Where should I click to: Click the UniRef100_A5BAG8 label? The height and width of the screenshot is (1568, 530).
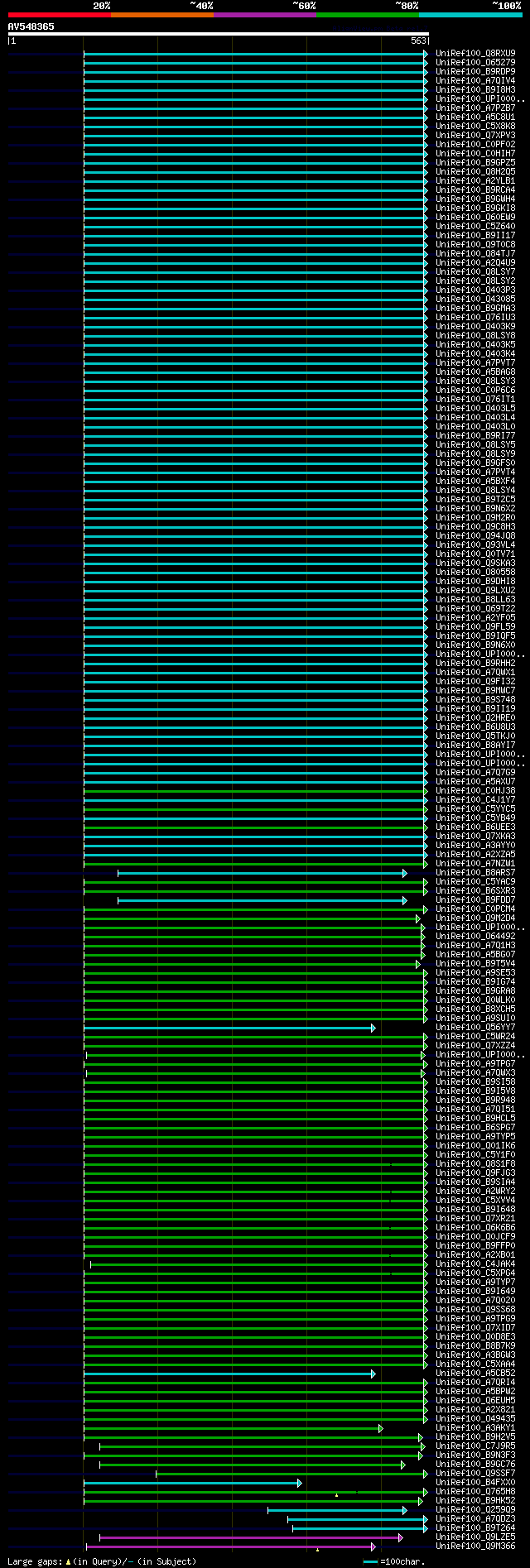click(x=475, y=372)
